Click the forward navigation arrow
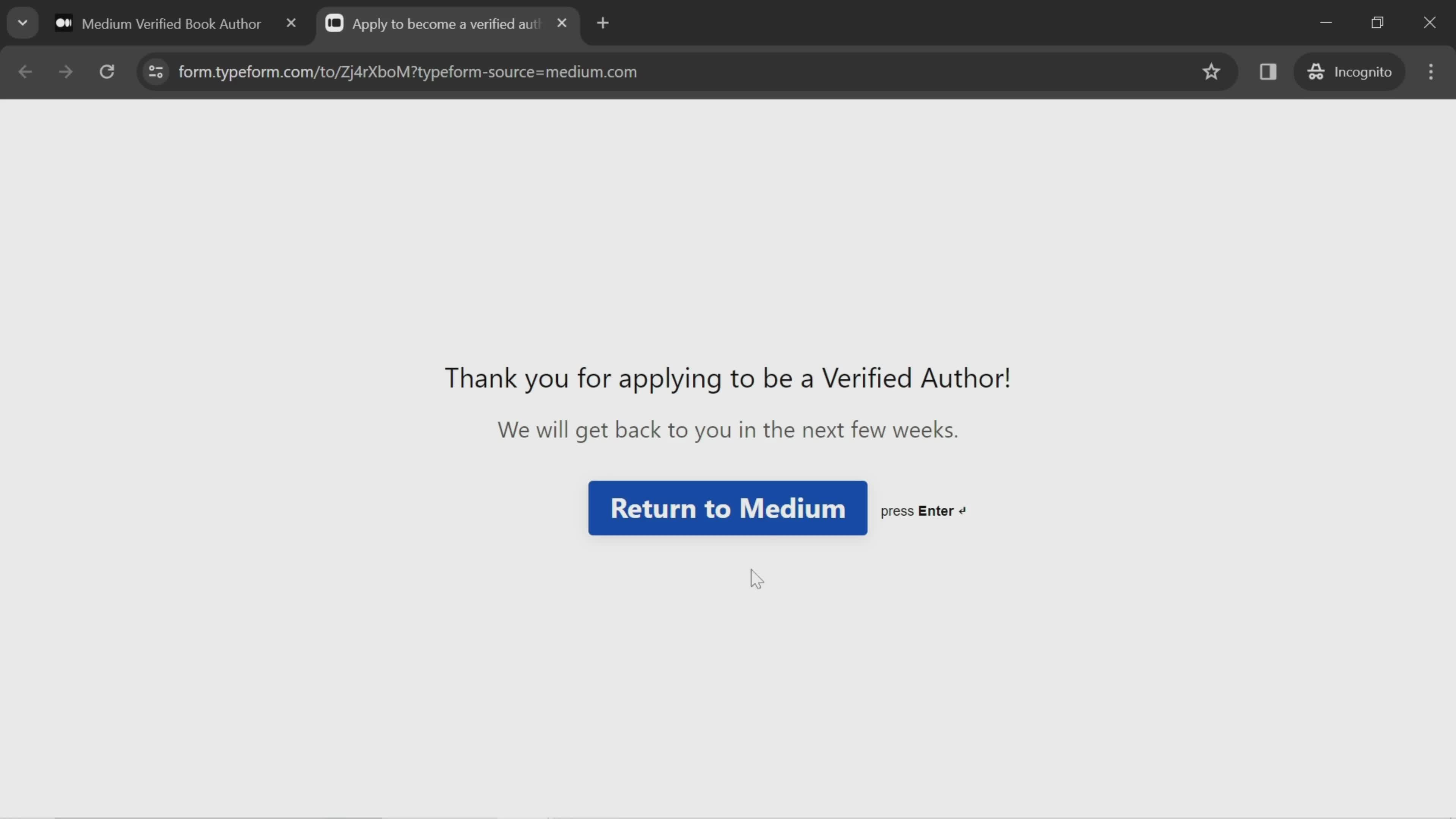Image resolution: width=1456 pixels, height=819 pixels. (64, 71)
